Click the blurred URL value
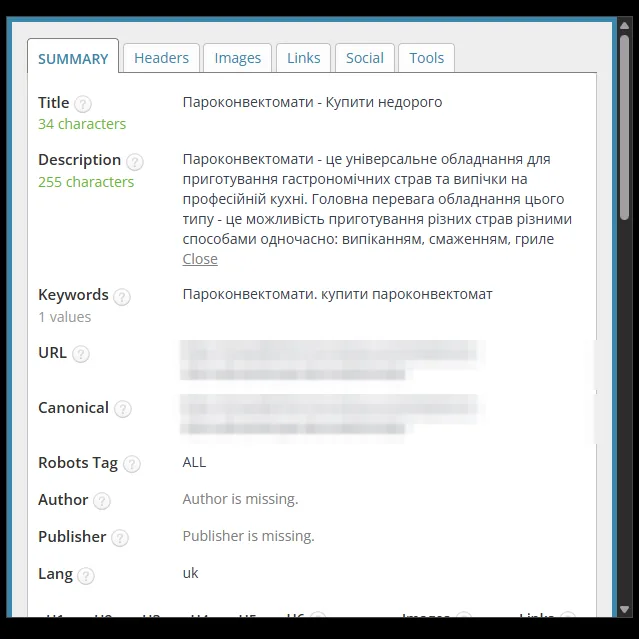Image resolution: width=639 pixels, height=639 pixels. [332, 360]
